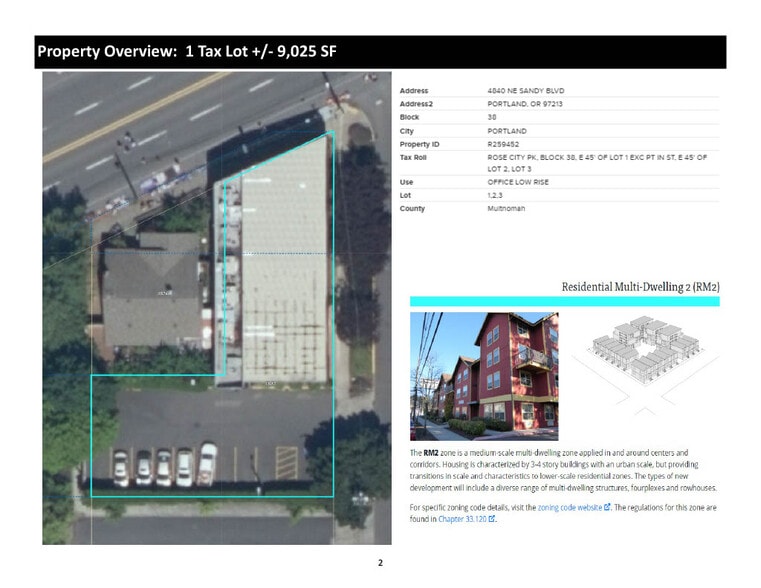761x588 pixels.
Task: Click the PORTLAND, OR 97213 Address2 value
Action: pos(524,105)
